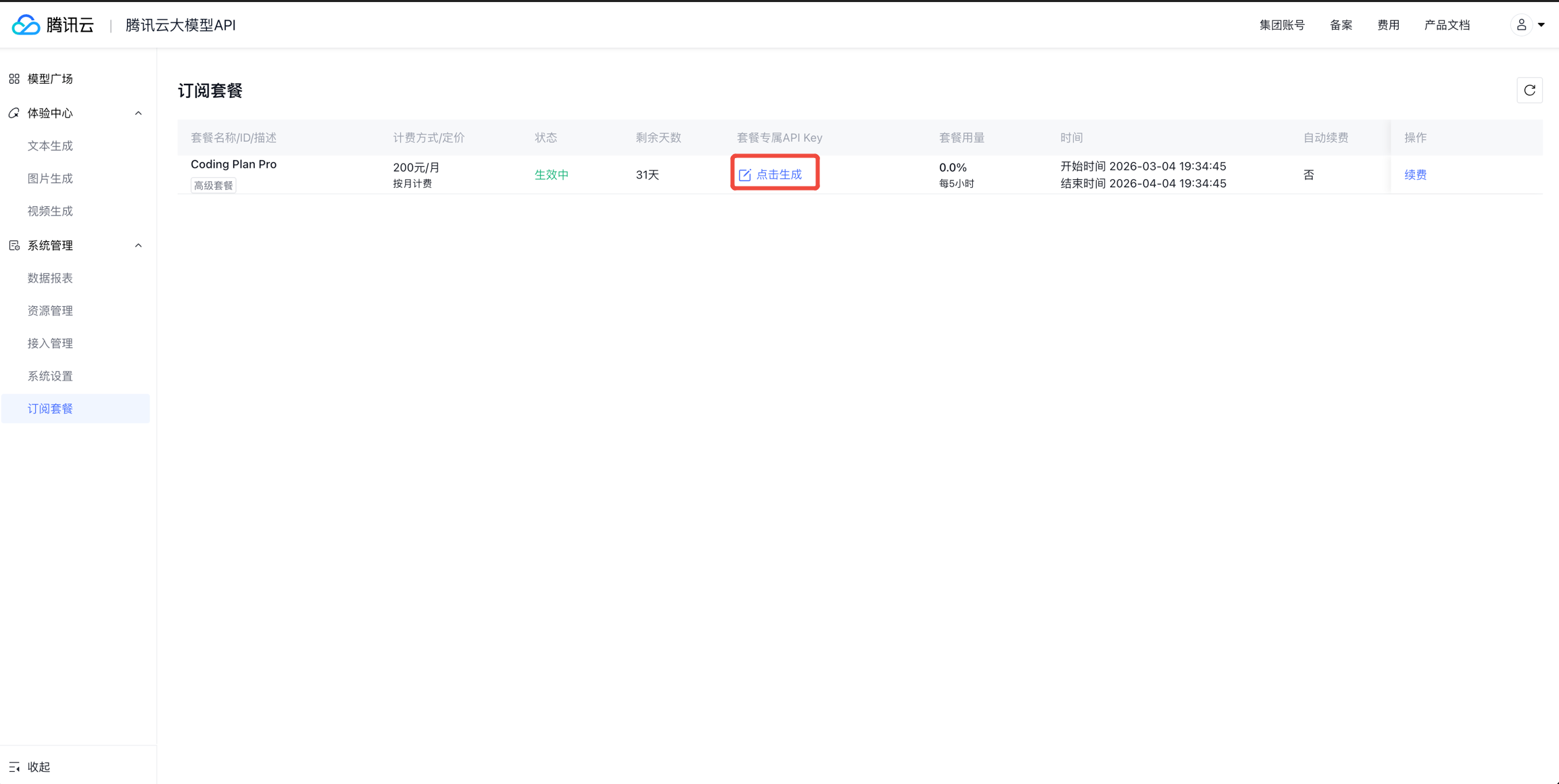The height and width of the screenshot is (784, 1559).
Task: Click the 体验中心 sidebar icon
Action: pos(14,114)
